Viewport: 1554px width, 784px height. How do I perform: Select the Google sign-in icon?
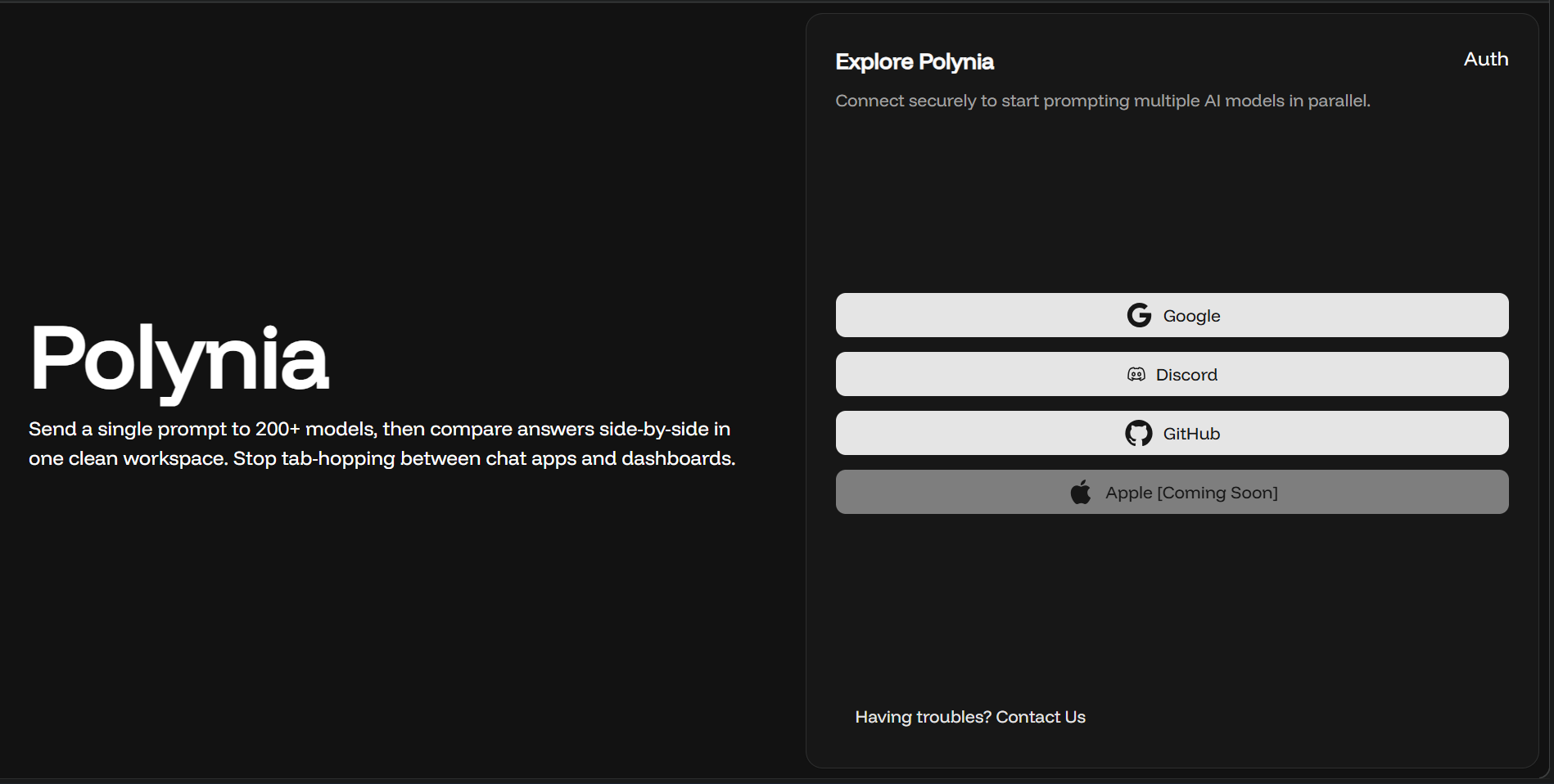tap(1139, 315)
